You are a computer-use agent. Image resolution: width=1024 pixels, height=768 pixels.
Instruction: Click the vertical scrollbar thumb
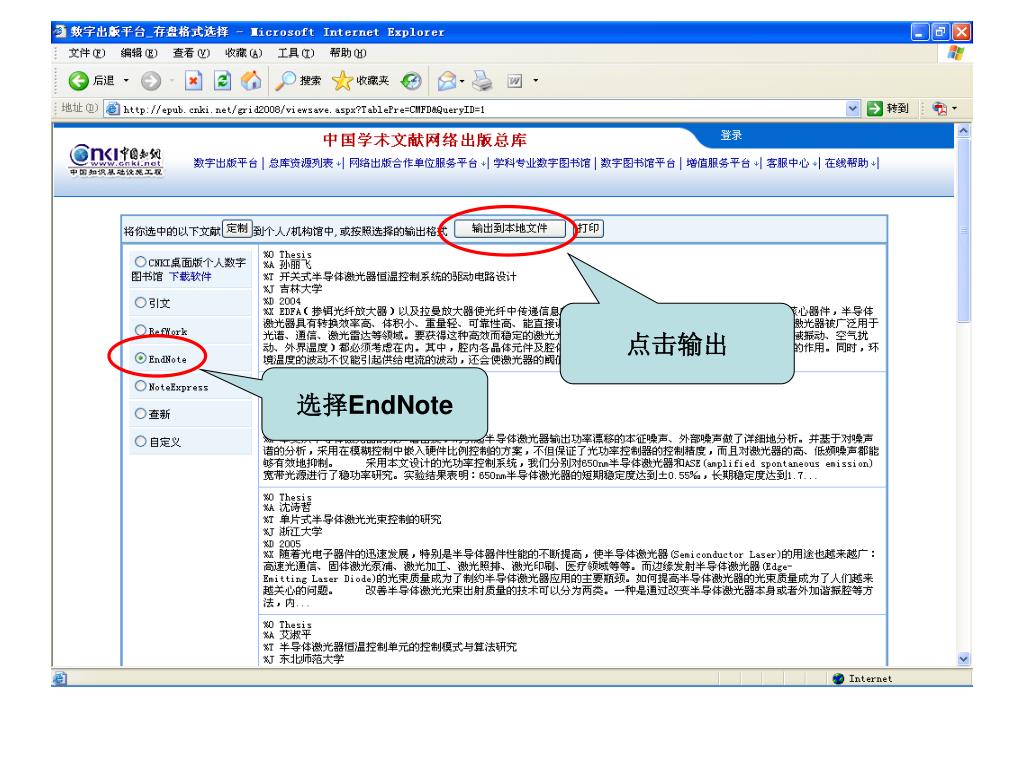pos(963,230)
